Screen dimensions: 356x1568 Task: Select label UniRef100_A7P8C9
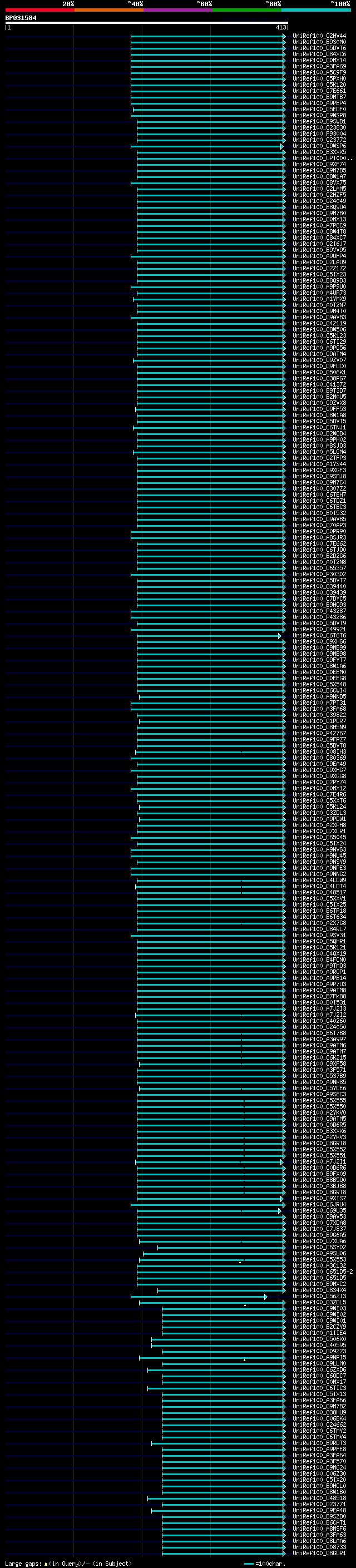(x=319, y=226)
